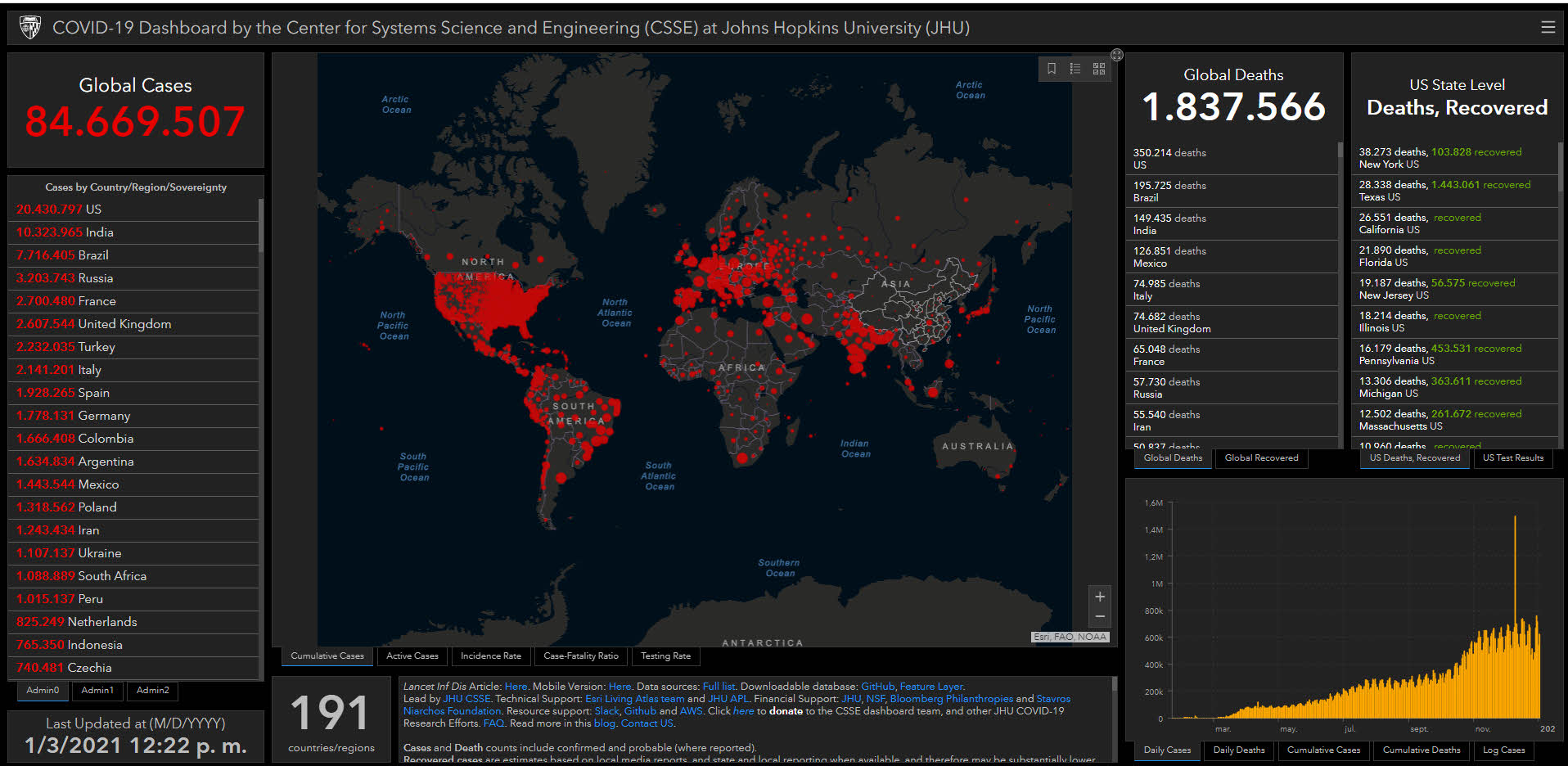
Task: Open the map bookmarks tool
Action: [x=1052, y=69]
